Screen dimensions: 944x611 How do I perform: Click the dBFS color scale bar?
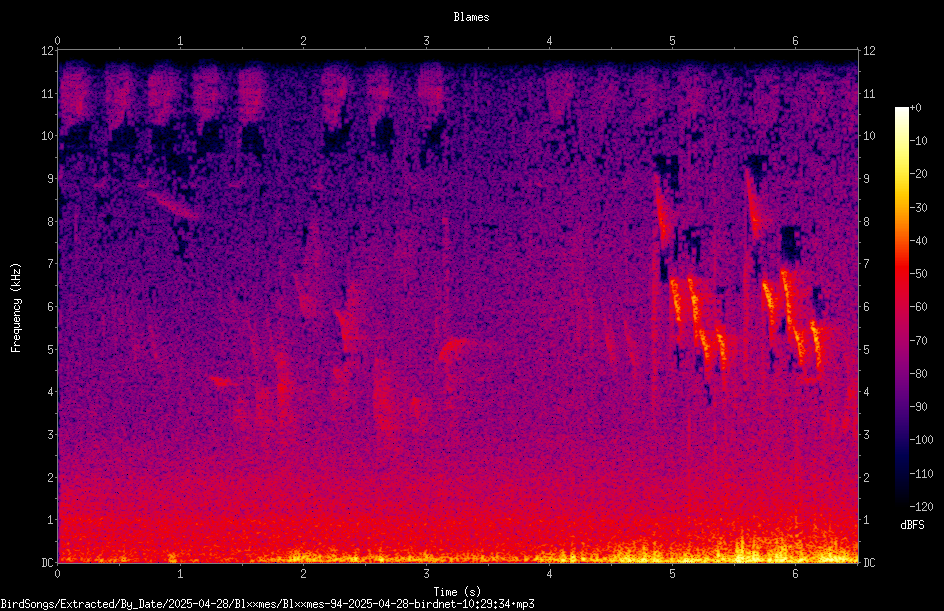pos(901,307)
